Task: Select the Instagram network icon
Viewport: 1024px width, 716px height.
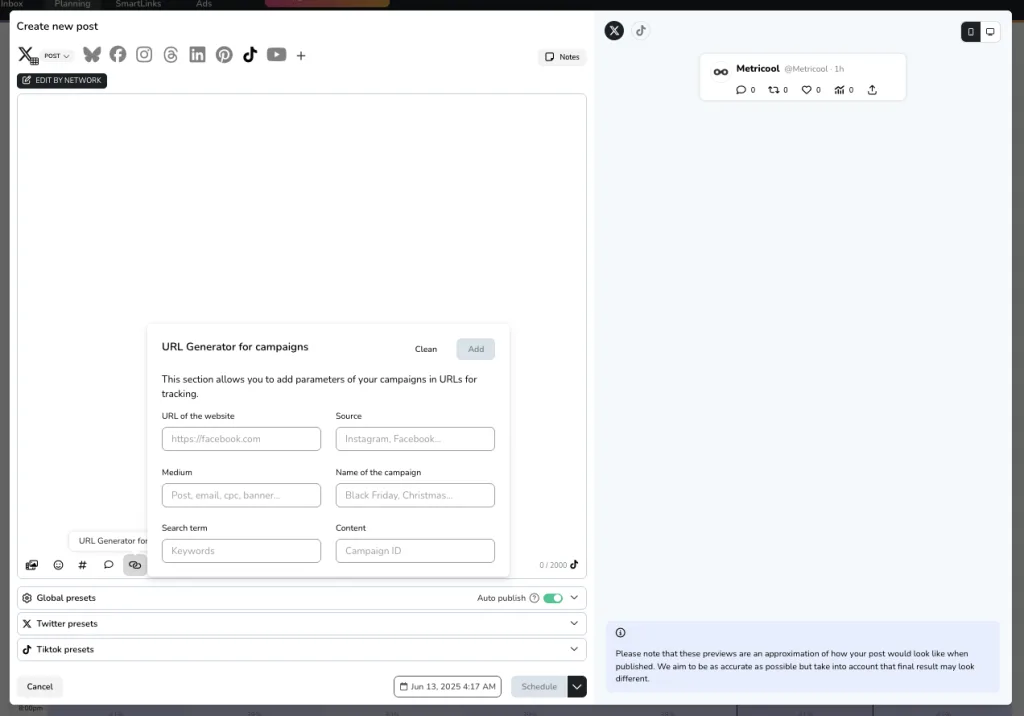Action: coord(144,55)
